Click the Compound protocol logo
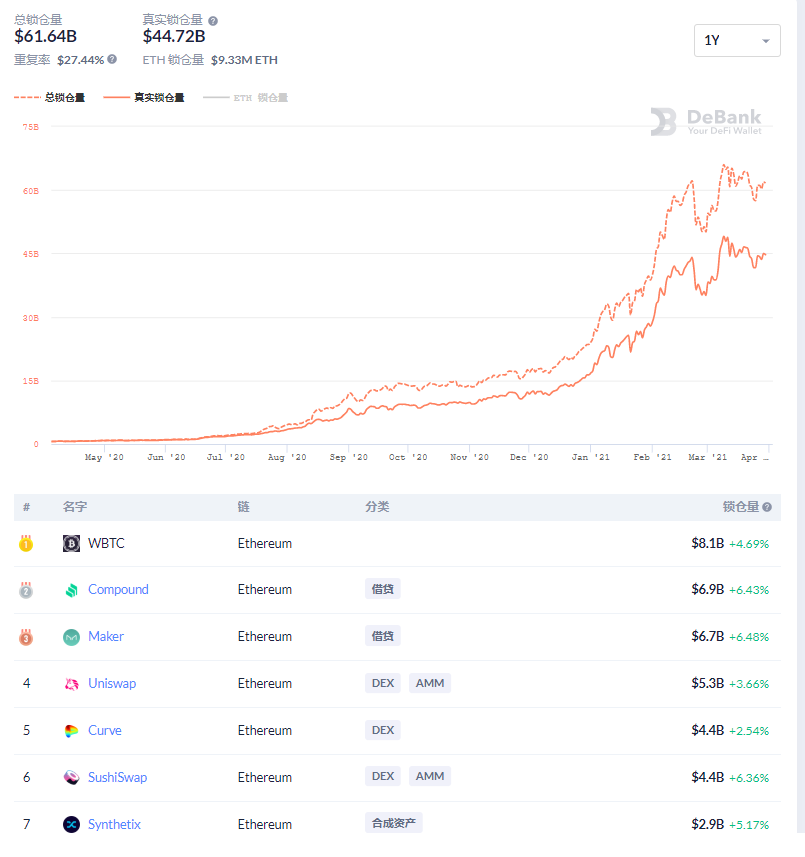 [x=71, y=590]
